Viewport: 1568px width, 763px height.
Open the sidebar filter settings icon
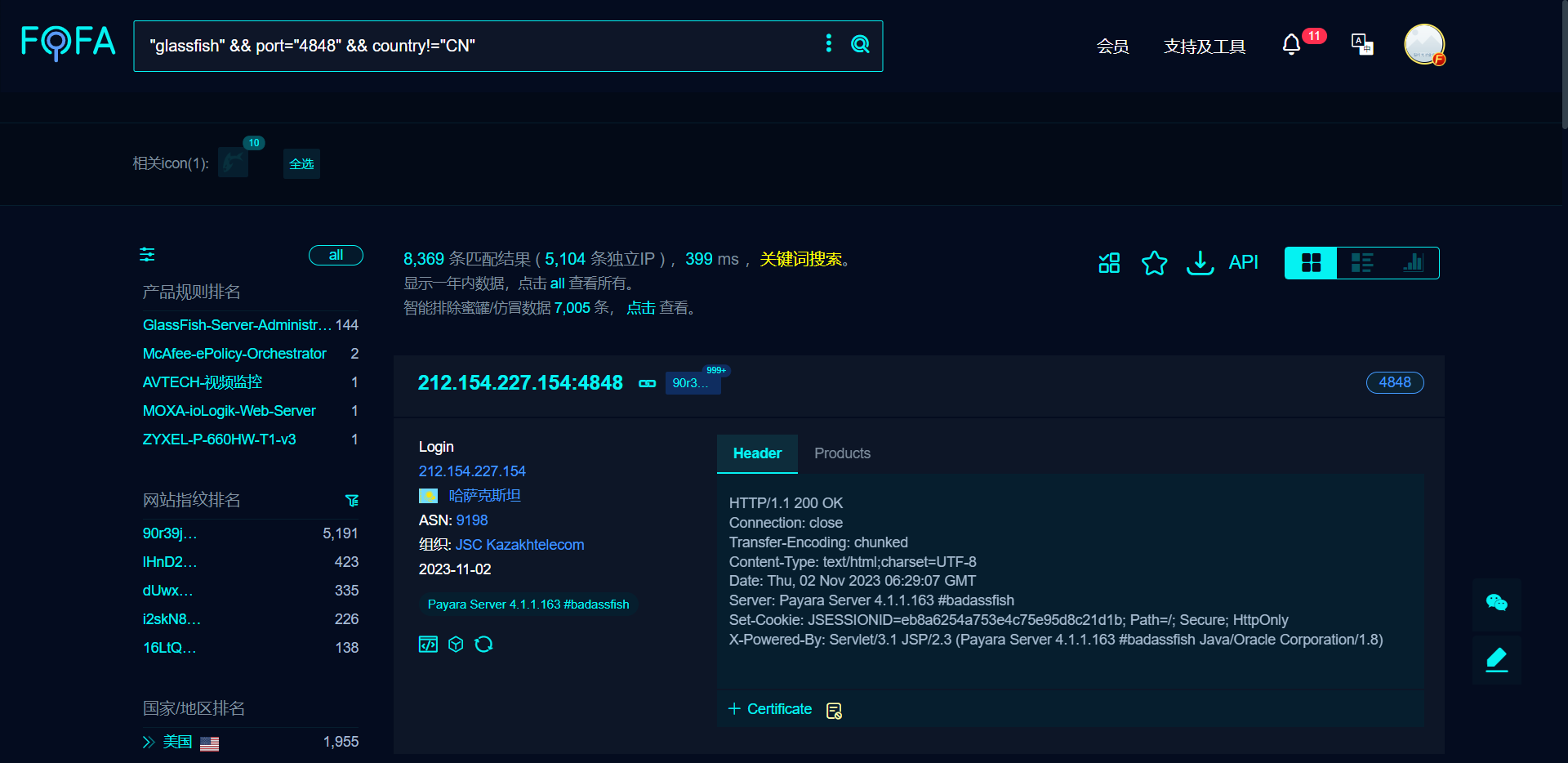tap(147, 255)
